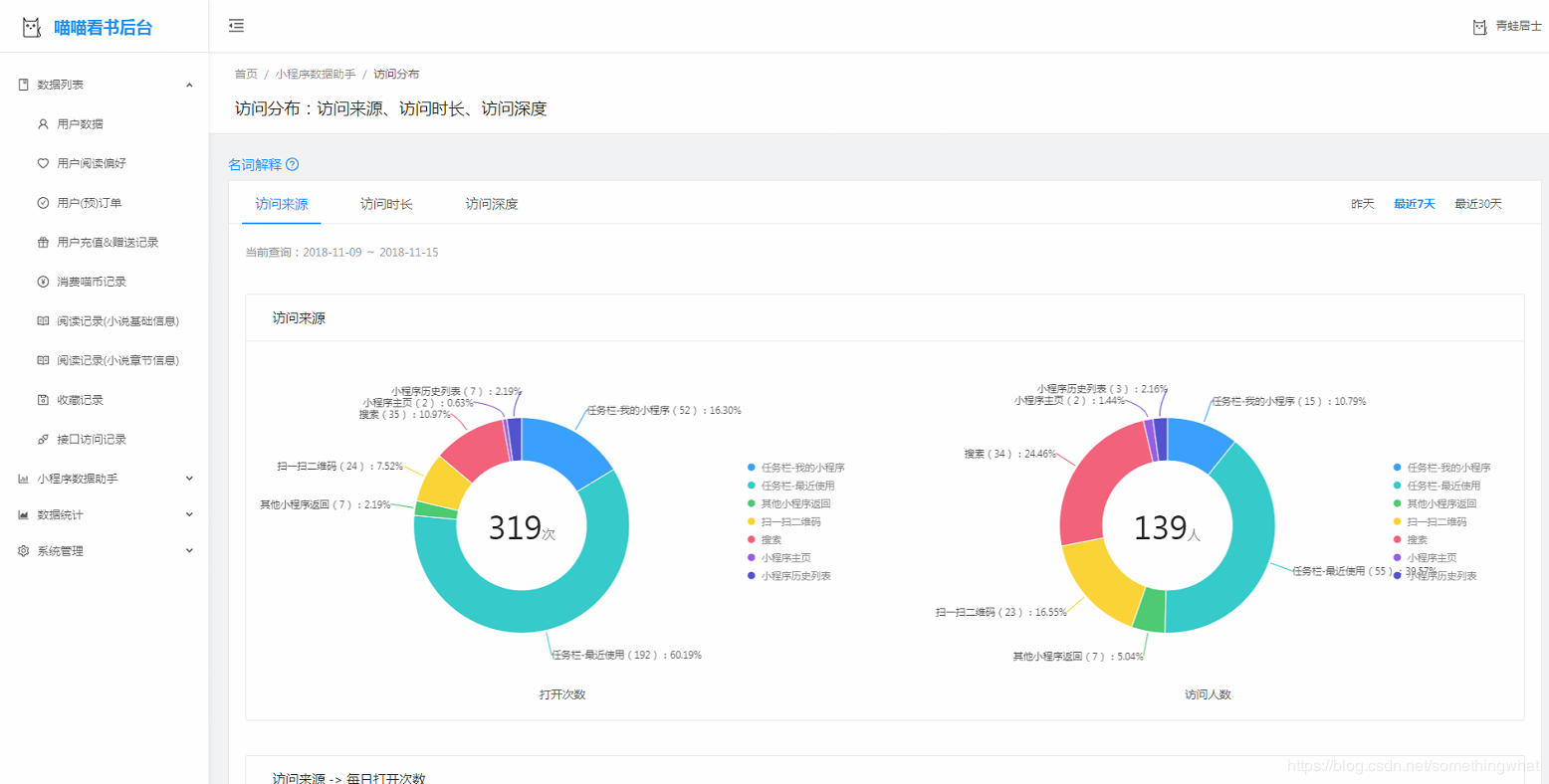The width and height of the screenshot is (1549, 784).
Task: Click the gift icon for 用户充值&赠送记录
Action: coord(43,242)
